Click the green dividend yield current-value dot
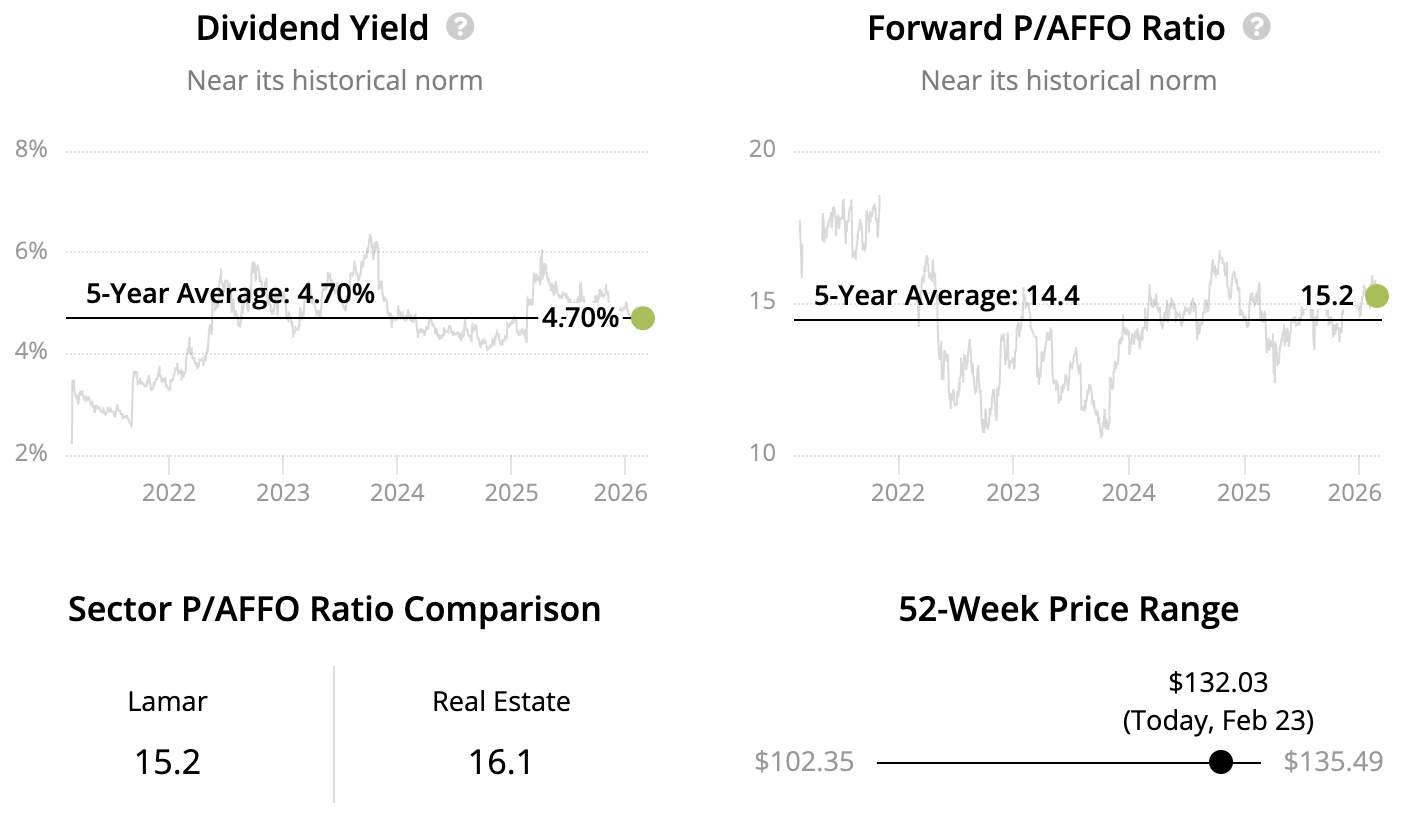 coord(643,318)
